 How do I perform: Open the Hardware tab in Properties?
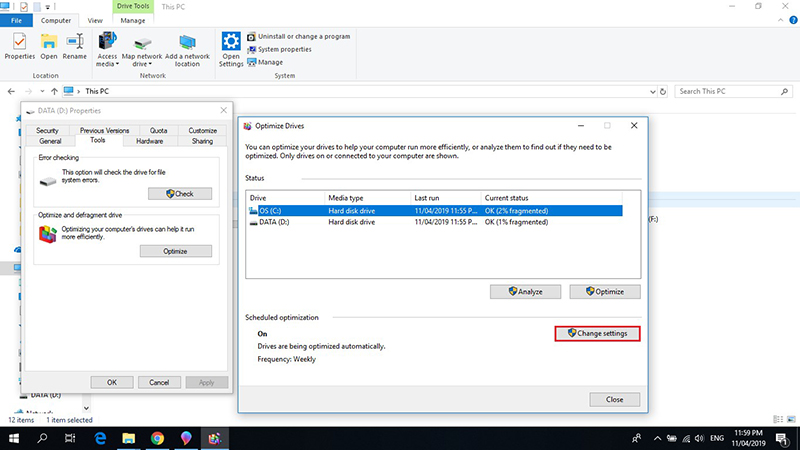tap(149, 141)
